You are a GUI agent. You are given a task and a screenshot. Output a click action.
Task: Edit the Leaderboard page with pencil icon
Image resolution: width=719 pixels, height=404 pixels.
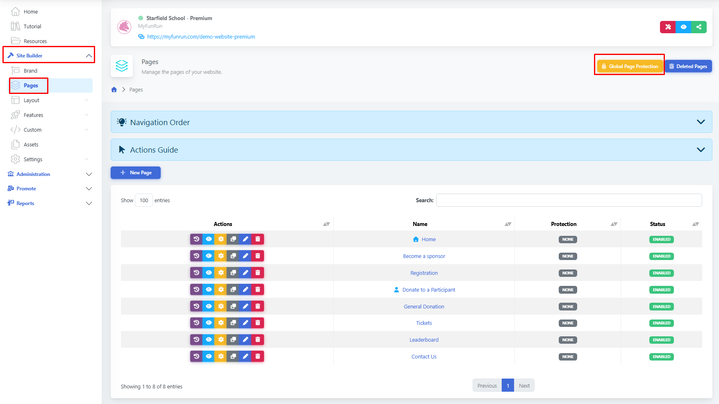246,340
